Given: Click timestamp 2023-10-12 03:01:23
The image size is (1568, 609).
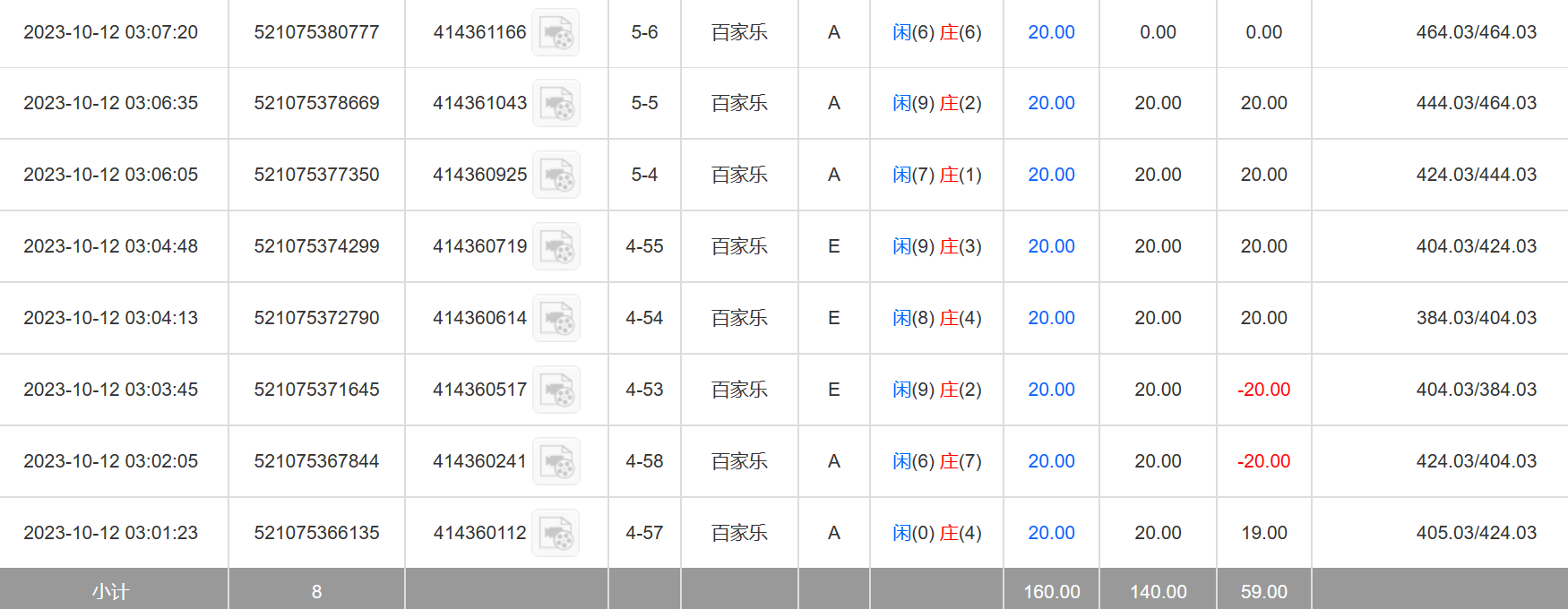Looking at the screenshot, I should [x=111, y=533].
